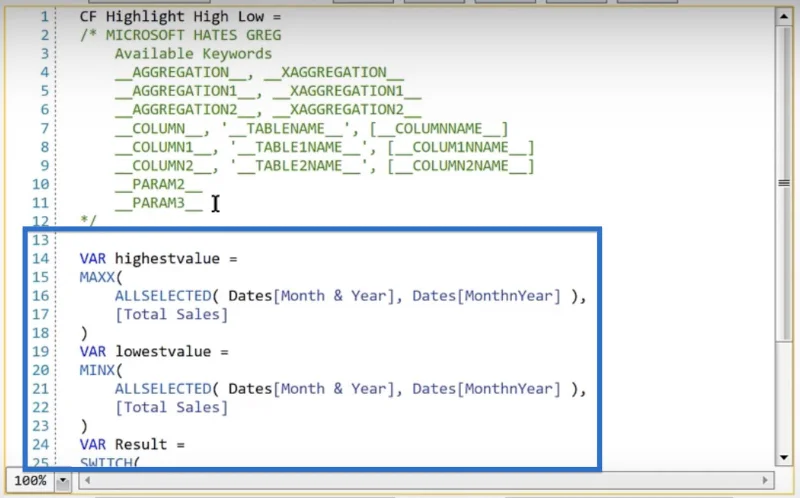This screenshot has height=498, width=800.
Task: Click '[Total Sales]' on line 17
Action: pyautogui.click(x=171, y=314)
